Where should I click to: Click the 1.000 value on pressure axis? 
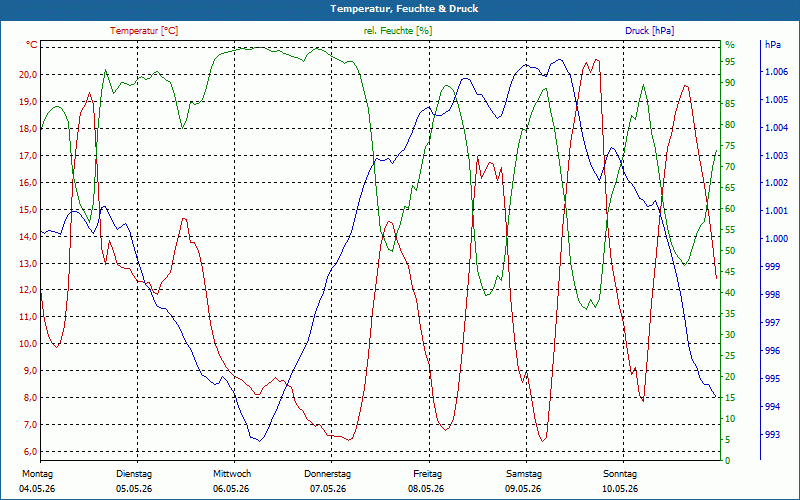[777, 239]
